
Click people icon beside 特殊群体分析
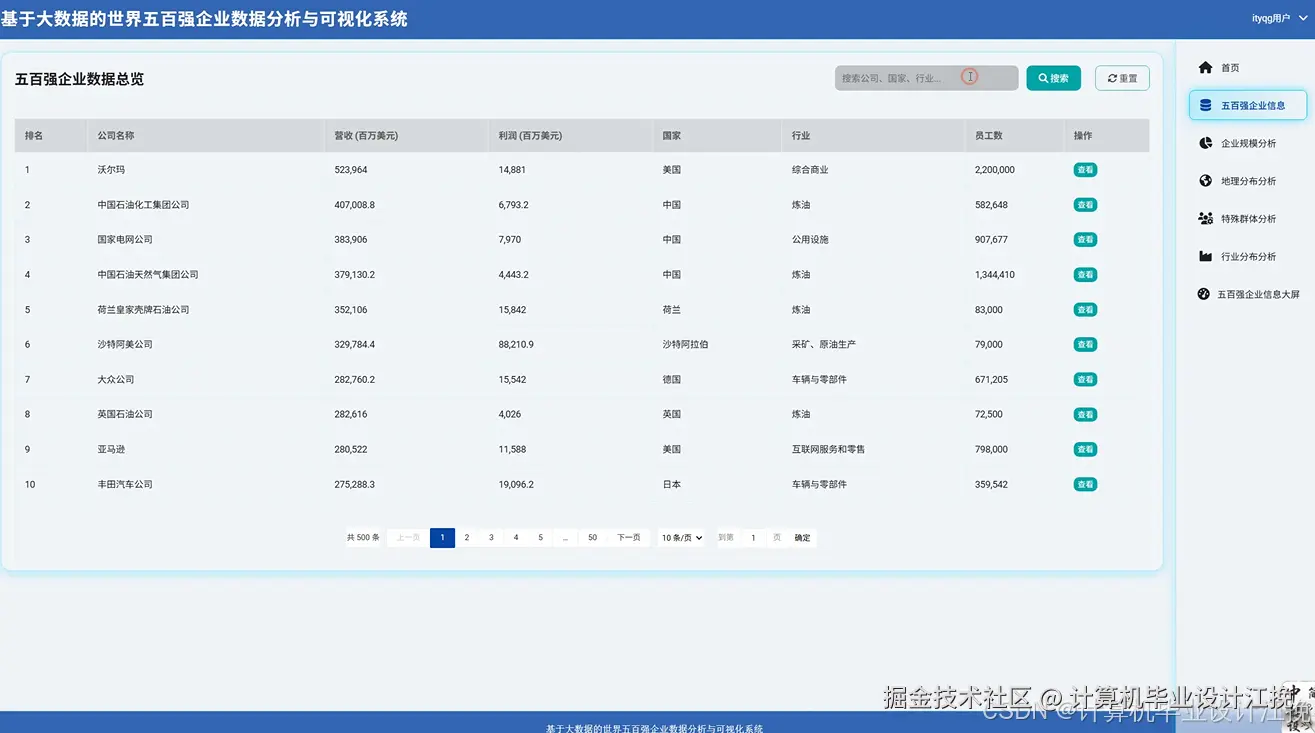1205,218
